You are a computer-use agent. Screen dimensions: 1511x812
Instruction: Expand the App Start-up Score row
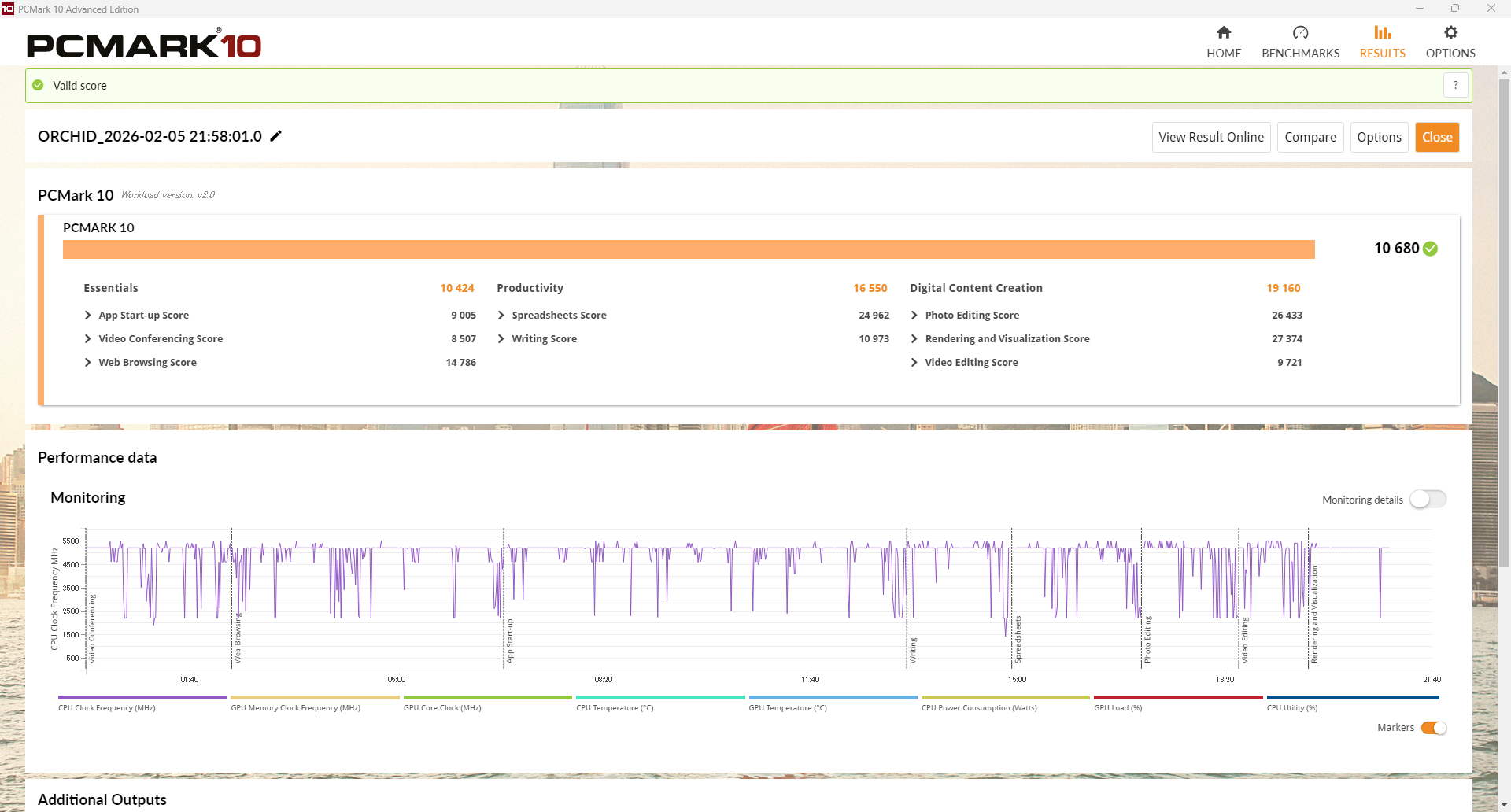click(x=88, y=316)
